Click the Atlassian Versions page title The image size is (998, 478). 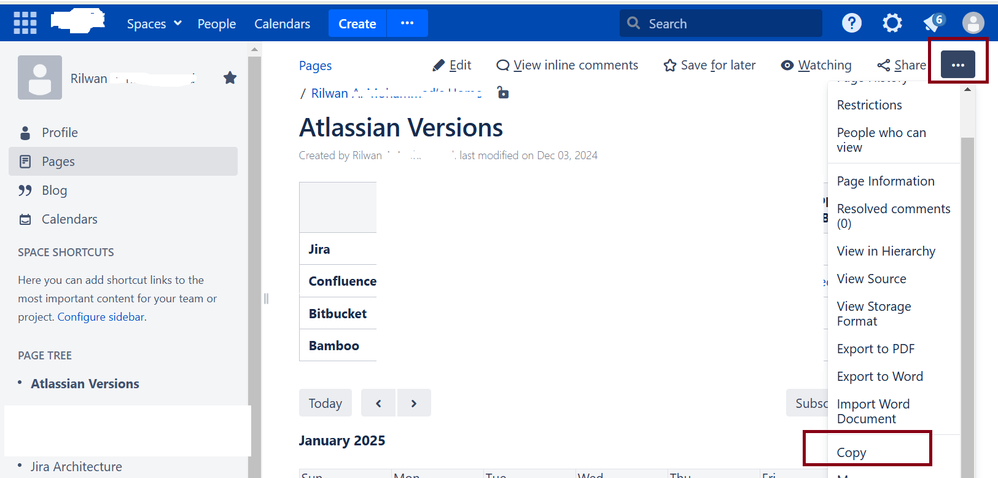(x=401, y=128)
